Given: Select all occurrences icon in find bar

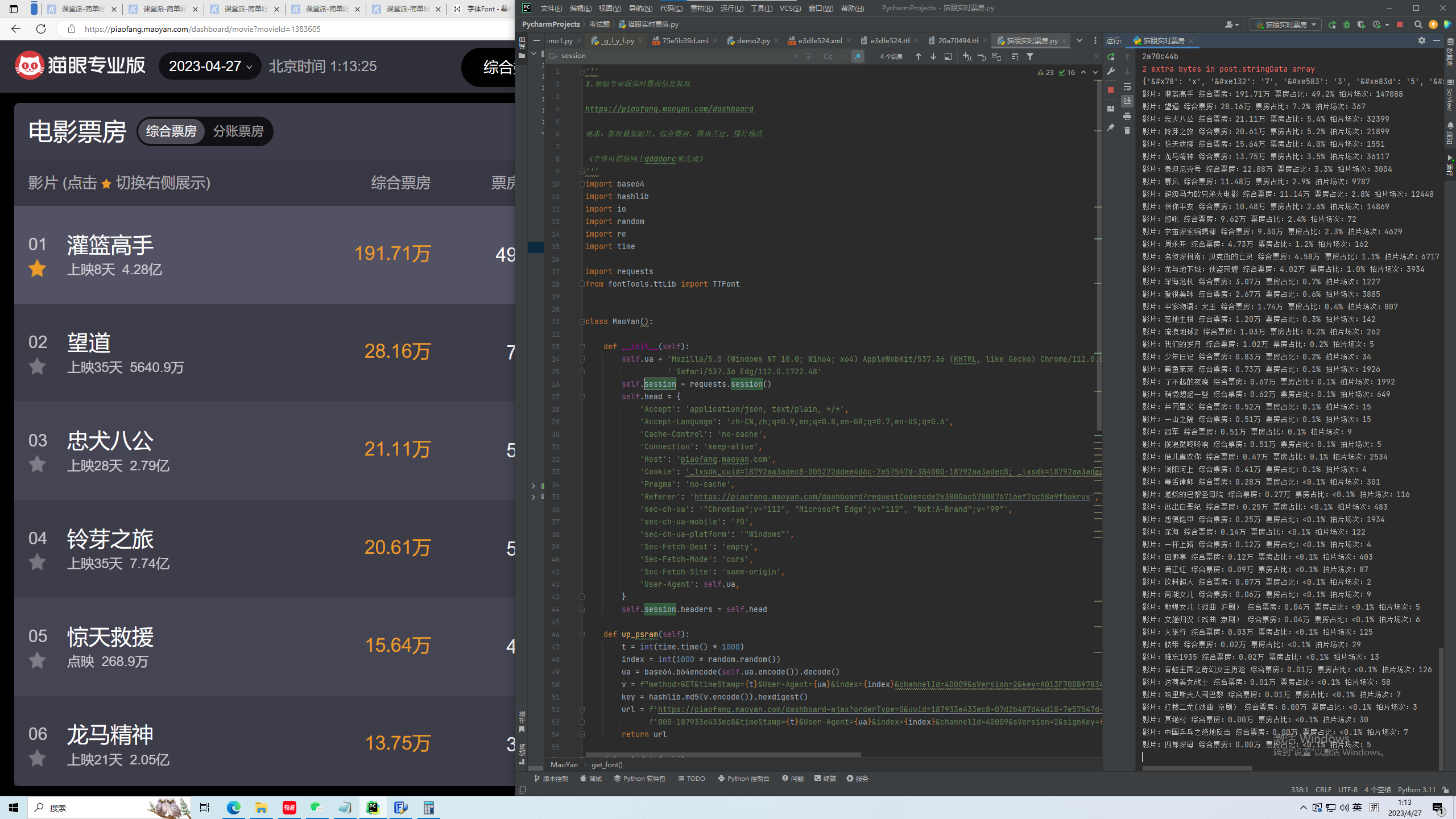Looking at the screenshot, I should click(996, 56).
